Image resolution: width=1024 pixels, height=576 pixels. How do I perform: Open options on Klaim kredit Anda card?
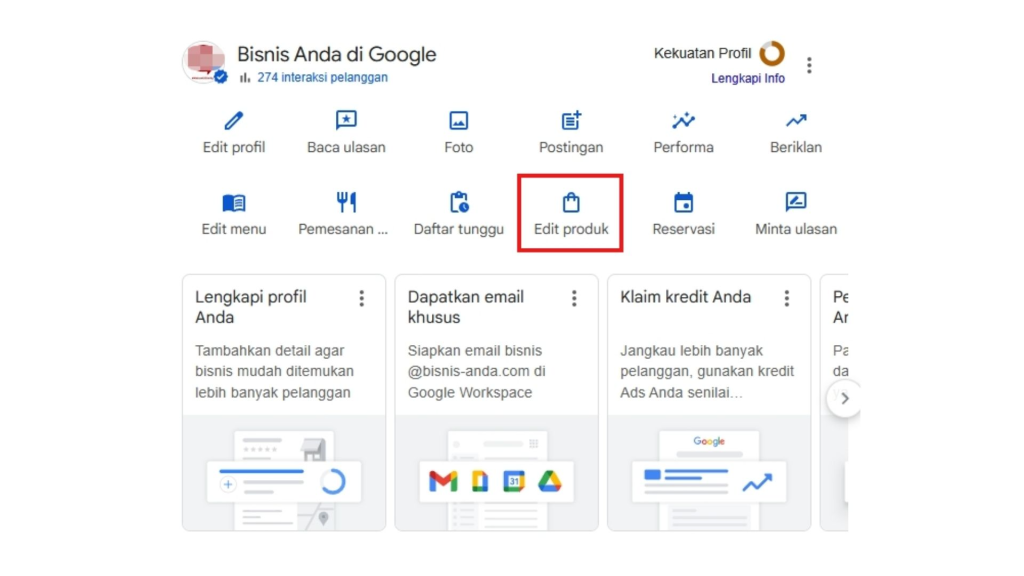pyautogui.click(x=786, y=298)
